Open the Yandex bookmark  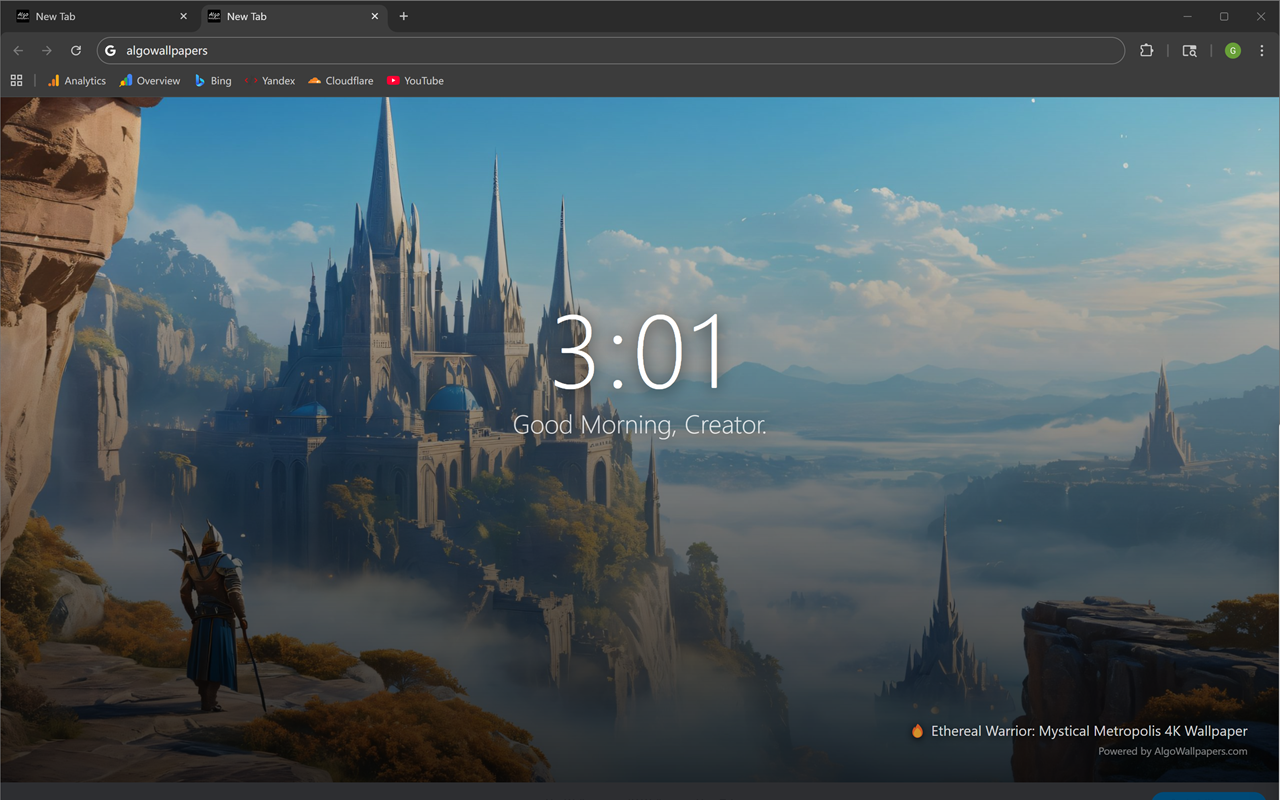coord(270,81)
